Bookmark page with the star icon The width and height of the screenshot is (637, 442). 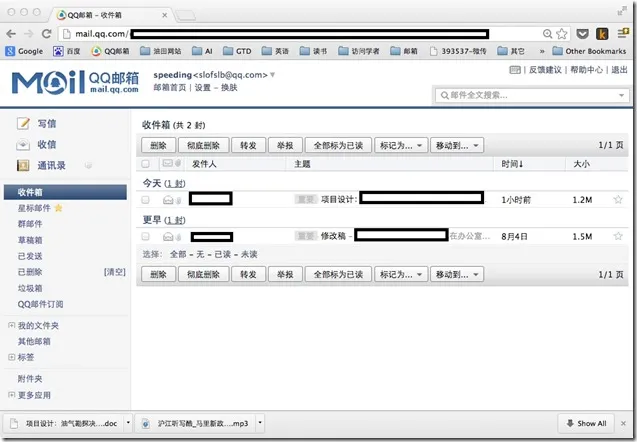pyautogui.click(x=562, y=34)
